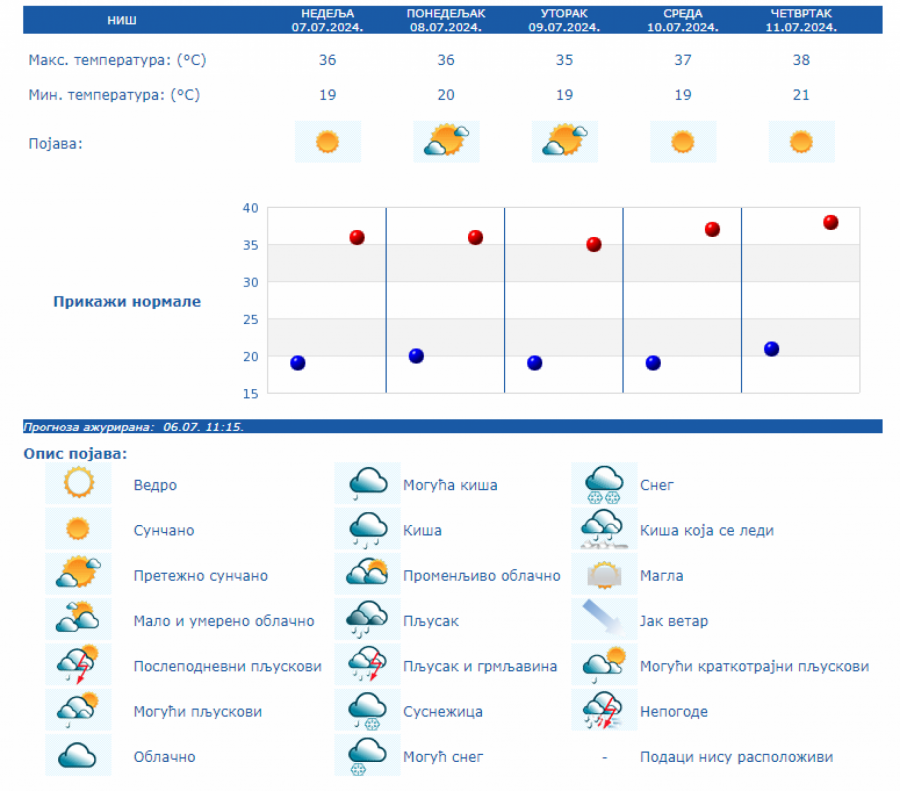Click the Sunday sunny weather icon
The image size is (900, 791).
[x=327, y=142]
